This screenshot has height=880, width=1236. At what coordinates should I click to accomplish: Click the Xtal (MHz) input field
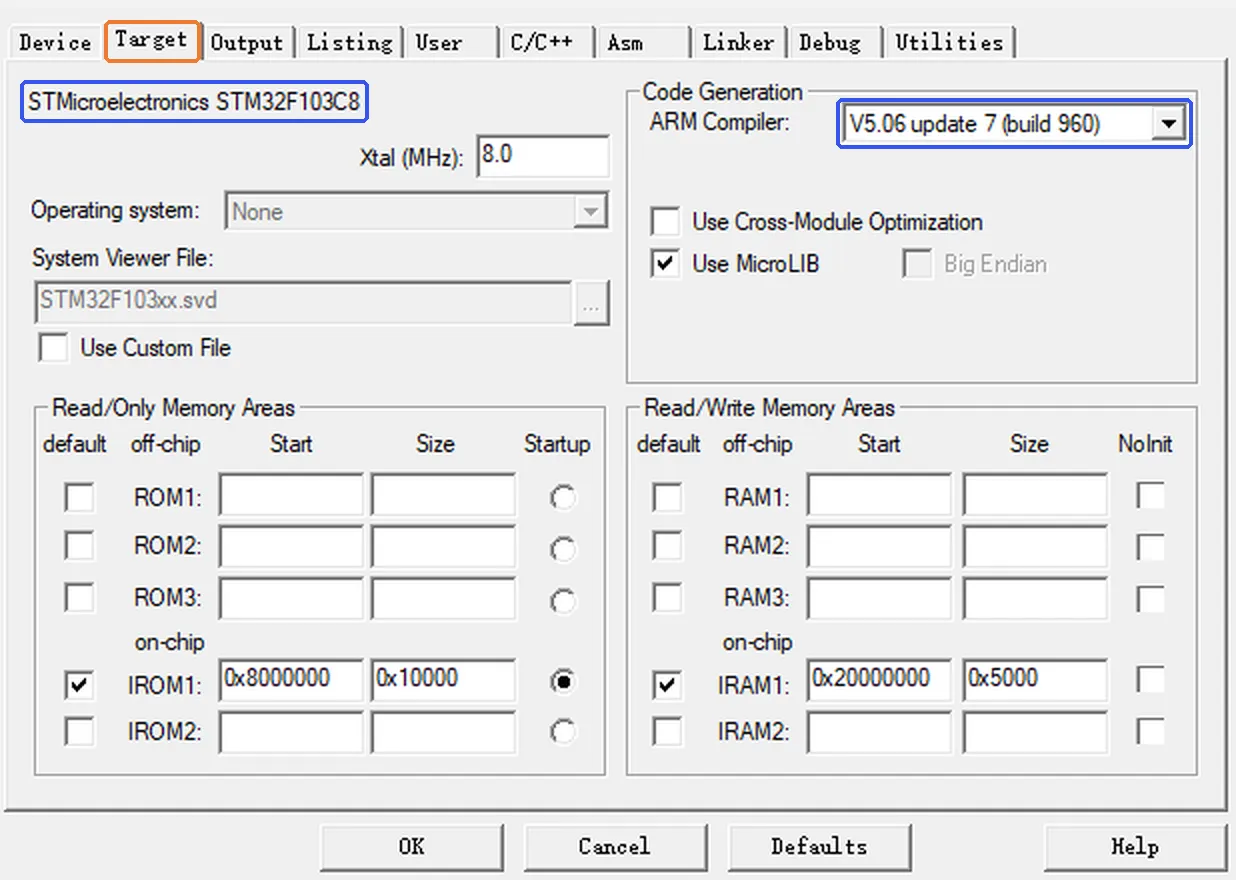click(x=543, y=157)
